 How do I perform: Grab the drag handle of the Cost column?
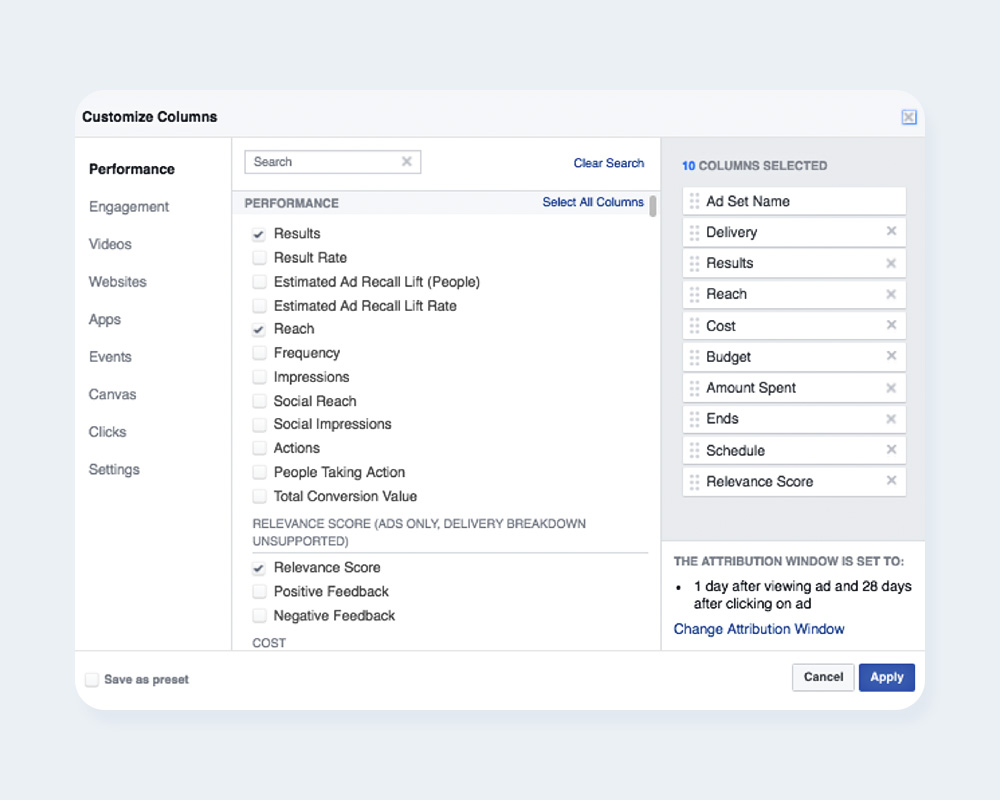pos(694,325)
